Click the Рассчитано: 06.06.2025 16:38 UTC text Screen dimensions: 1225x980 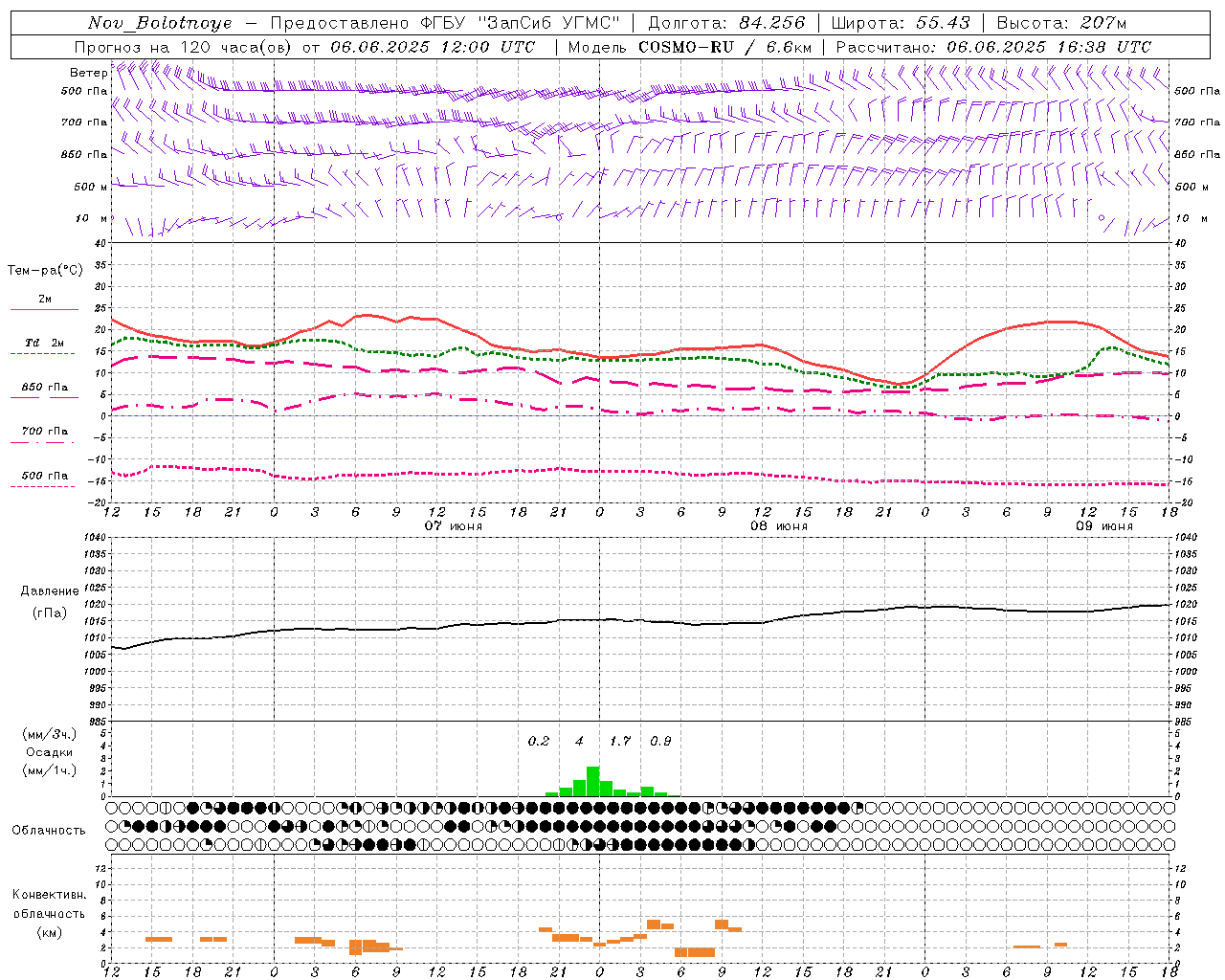(x=993, y=47)
